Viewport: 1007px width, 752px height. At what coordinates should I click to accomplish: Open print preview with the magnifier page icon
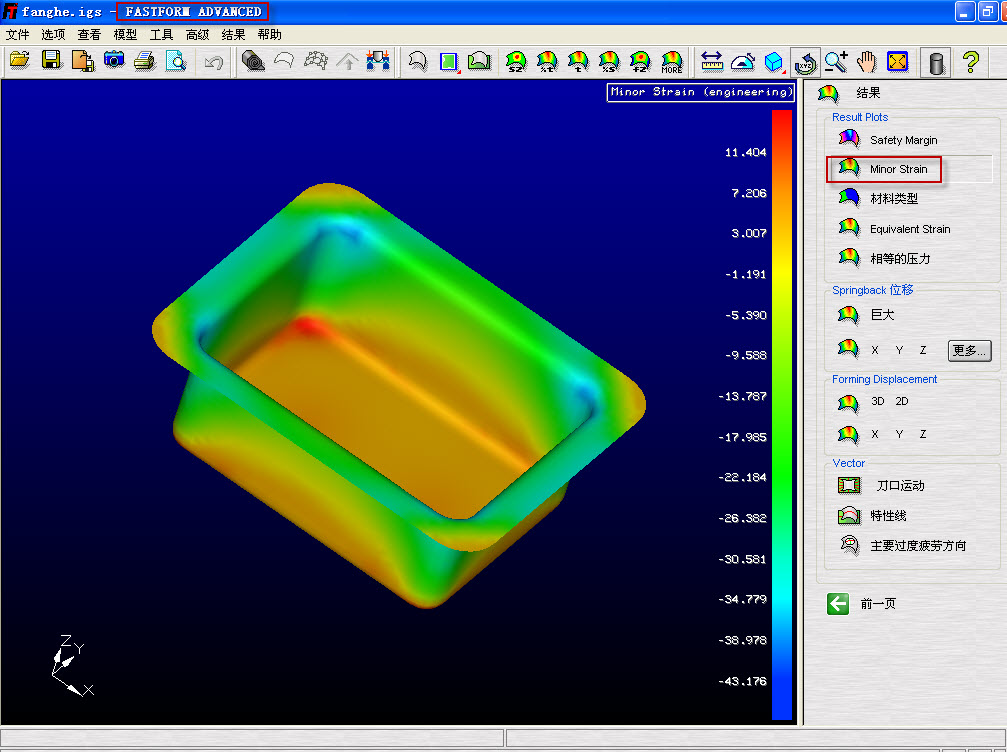[176, 61]
